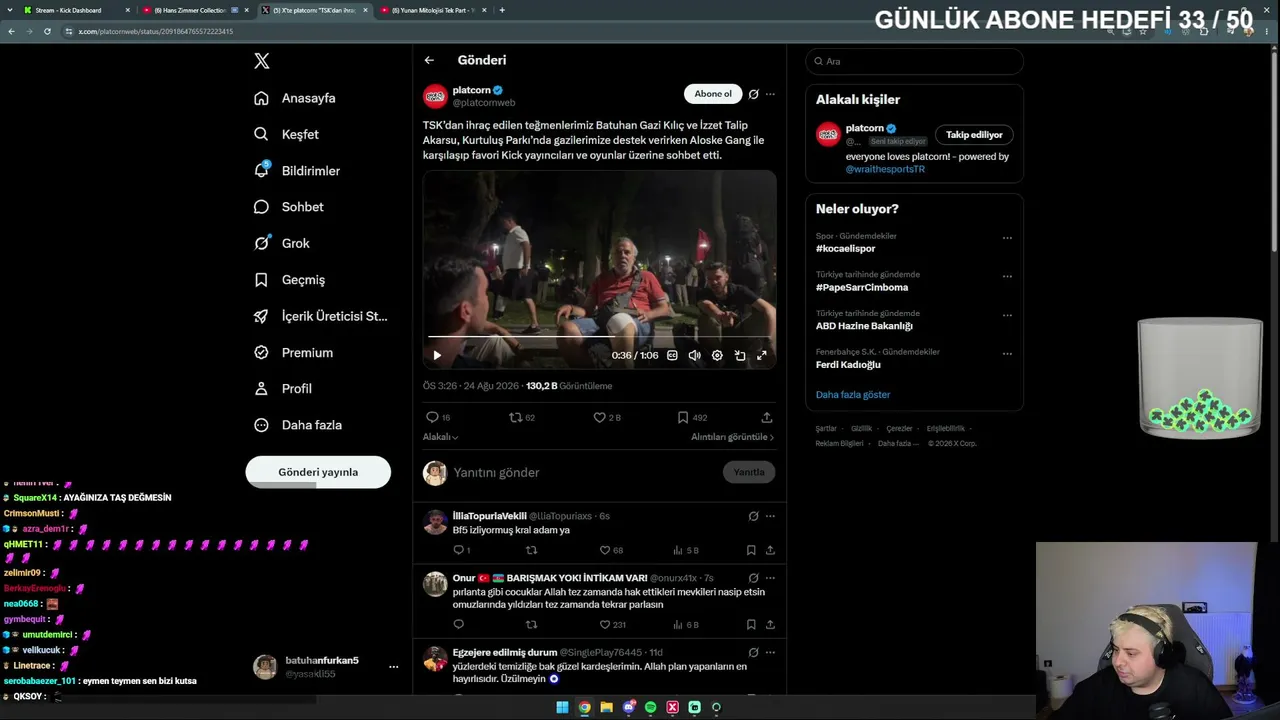Bookmark İlliaTopurlaVekili's reply
Screen dimensions: 1280x720
click(x=751, y=550)
